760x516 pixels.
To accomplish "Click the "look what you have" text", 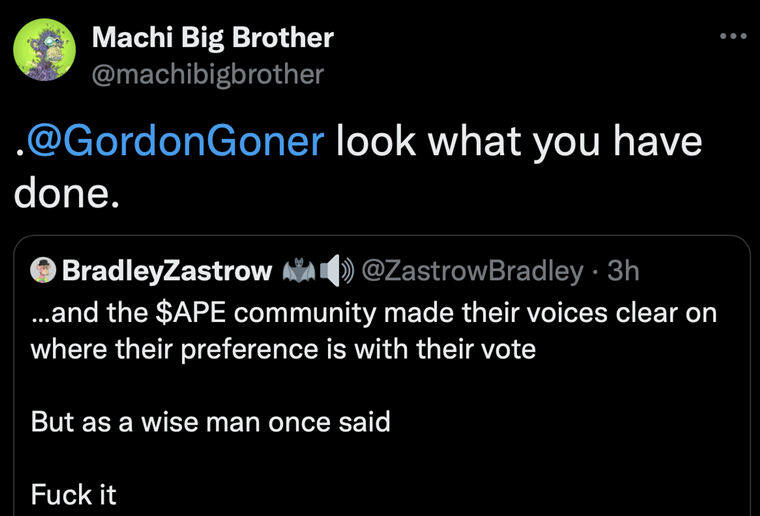I will click(x=519, y=141).
